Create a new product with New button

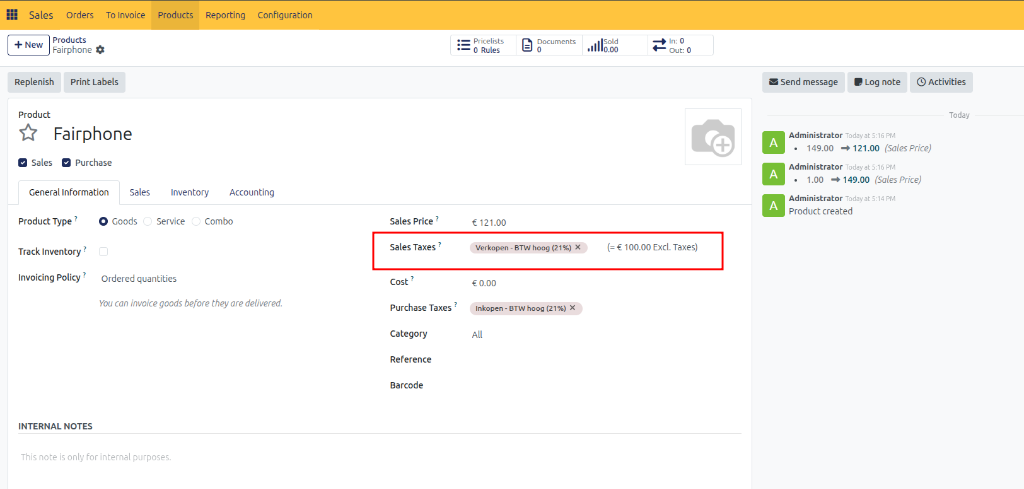point(29,45)
